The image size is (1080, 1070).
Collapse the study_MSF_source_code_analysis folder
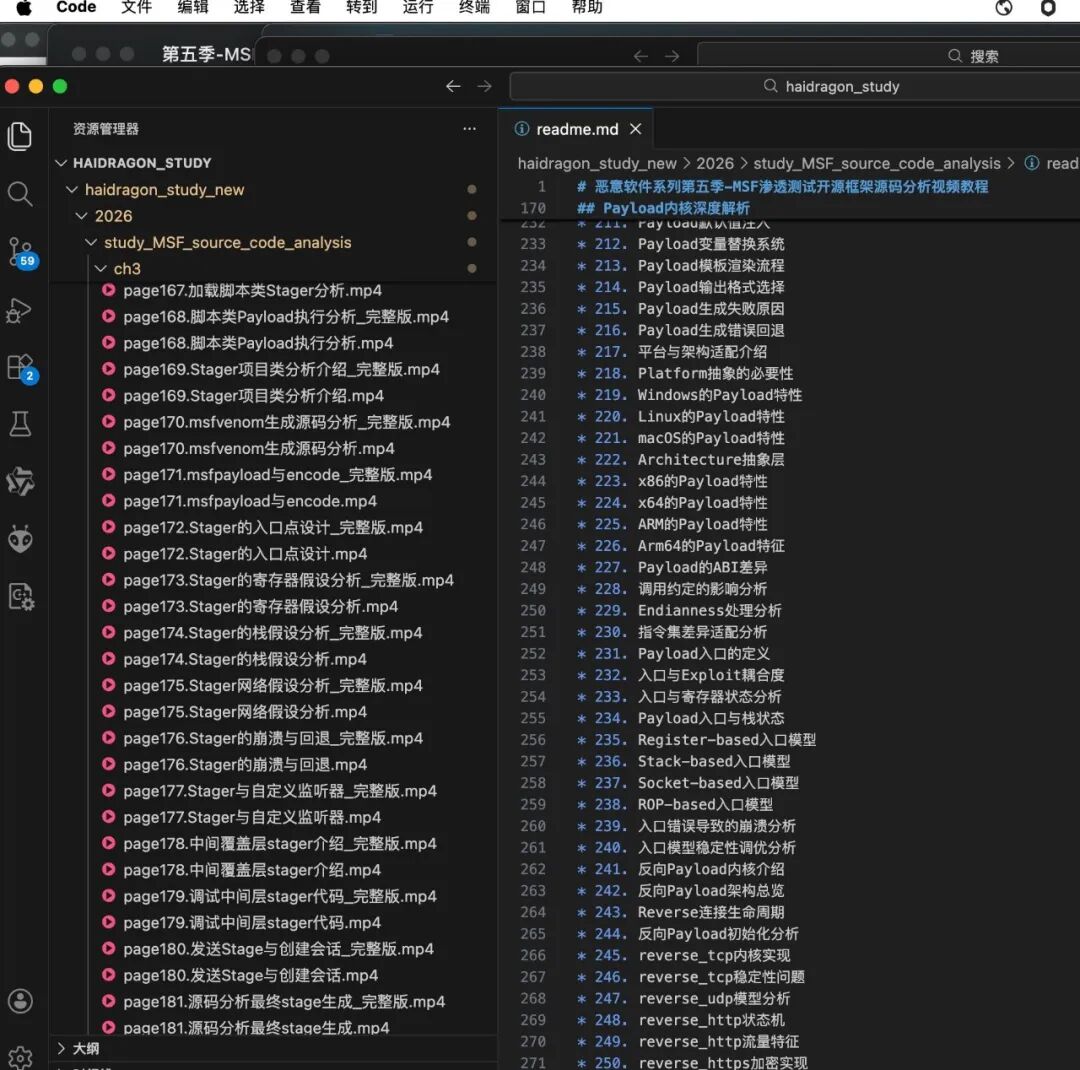point(91,243)
